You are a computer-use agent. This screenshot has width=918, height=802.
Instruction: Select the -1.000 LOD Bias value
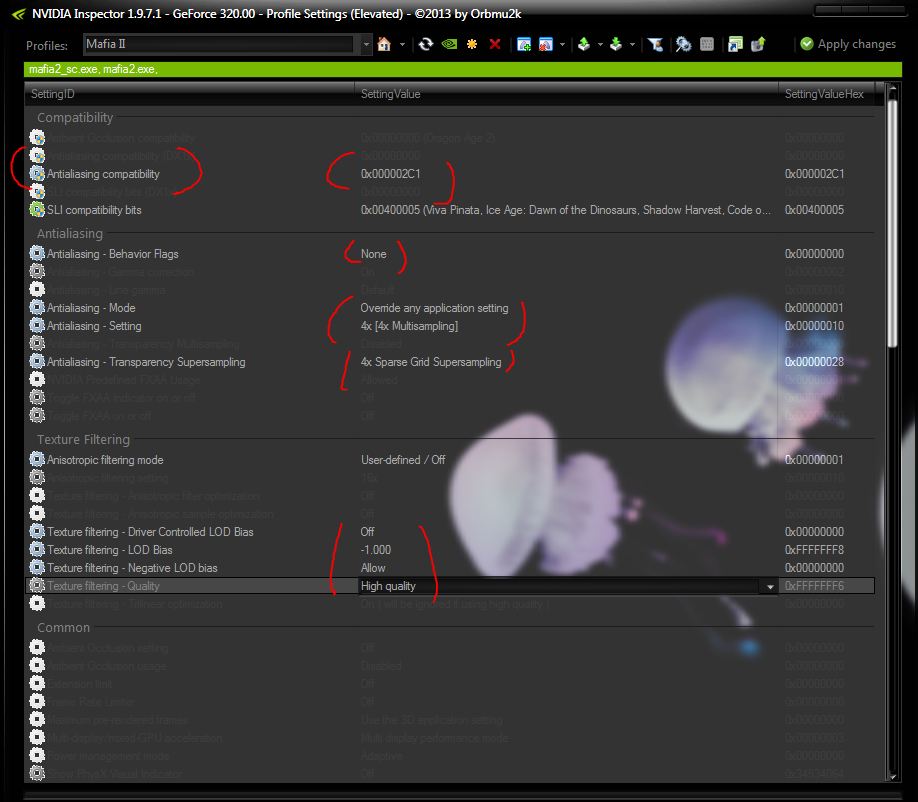375,550
